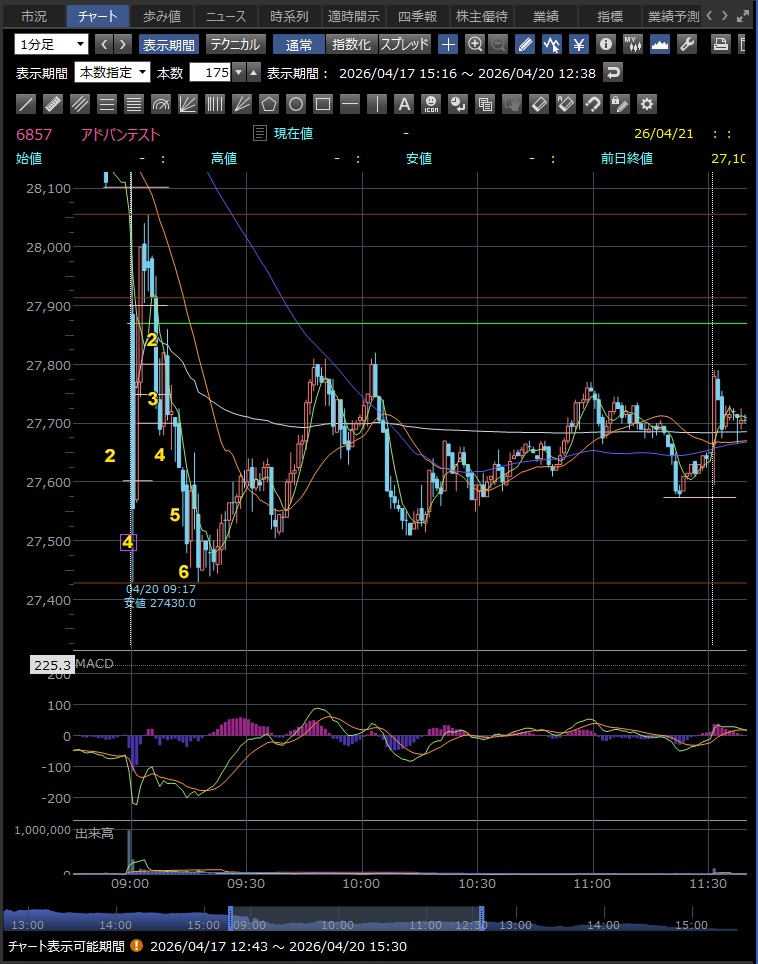Click the print chart icon
Image resolution: width=758 pixels, height=964 pixels.
tap(720, 44)
